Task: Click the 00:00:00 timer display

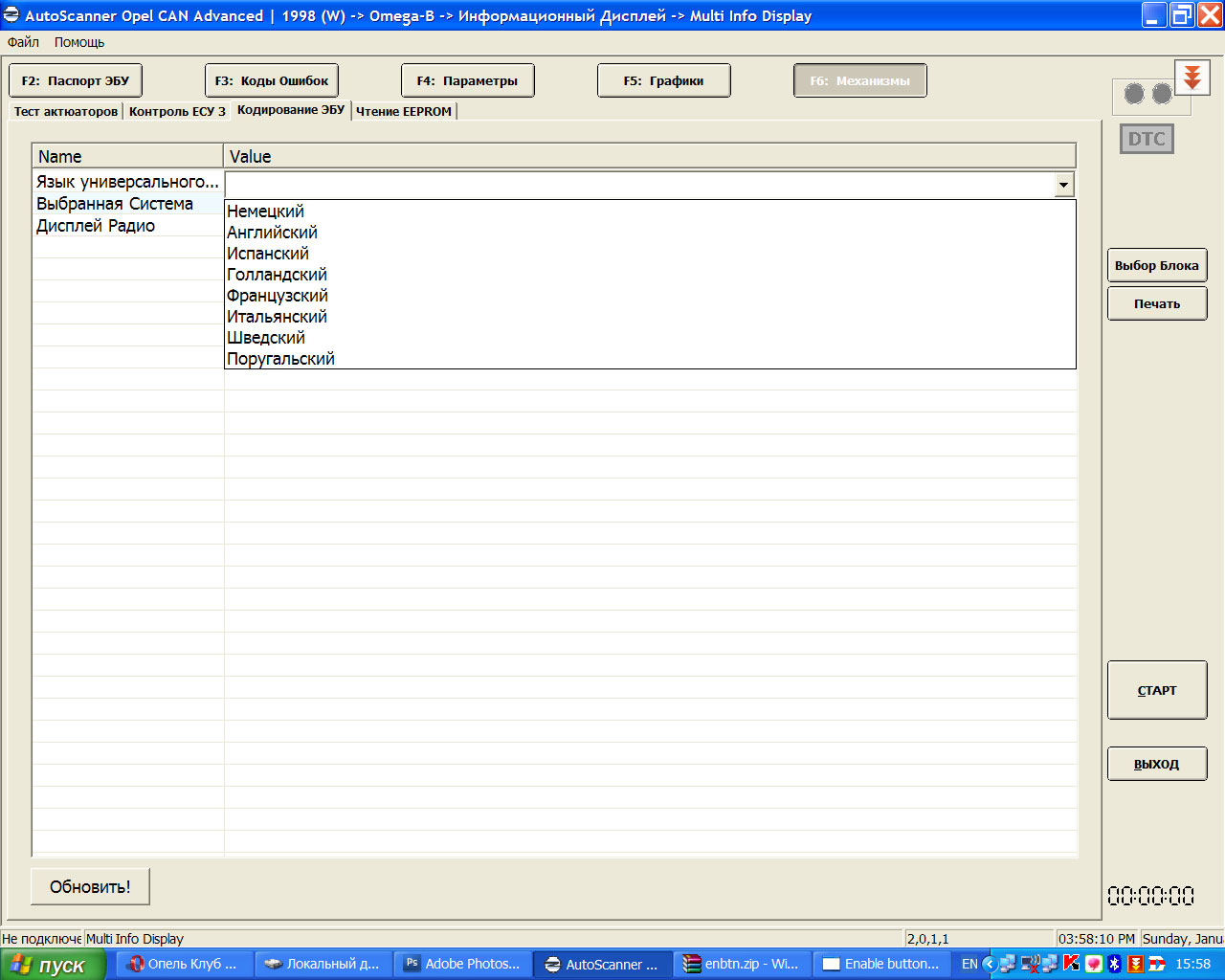Action: pyautogui.click(x=1151, y=896)
